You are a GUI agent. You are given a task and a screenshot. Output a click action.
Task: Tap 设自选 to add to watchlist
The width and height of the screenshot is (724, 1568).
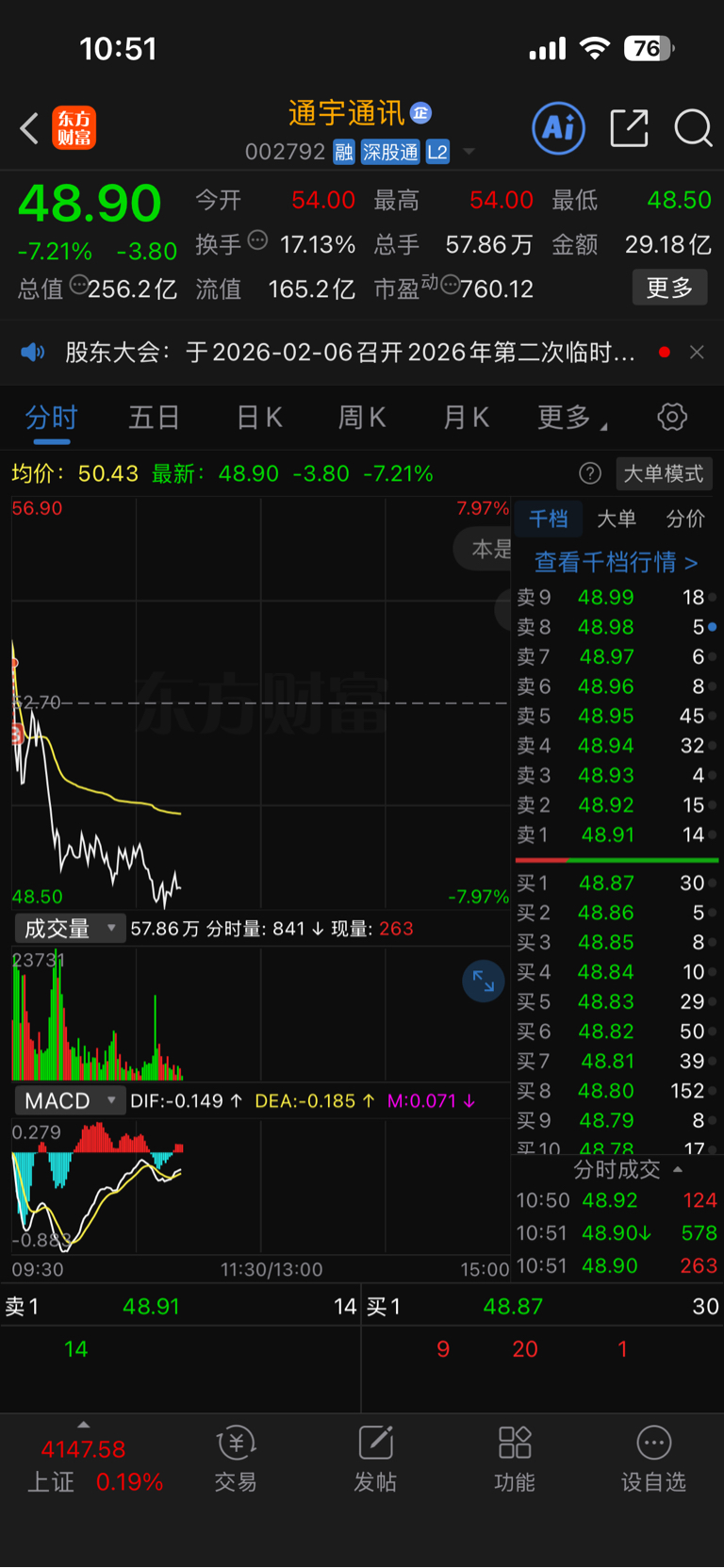(653, 1460)
